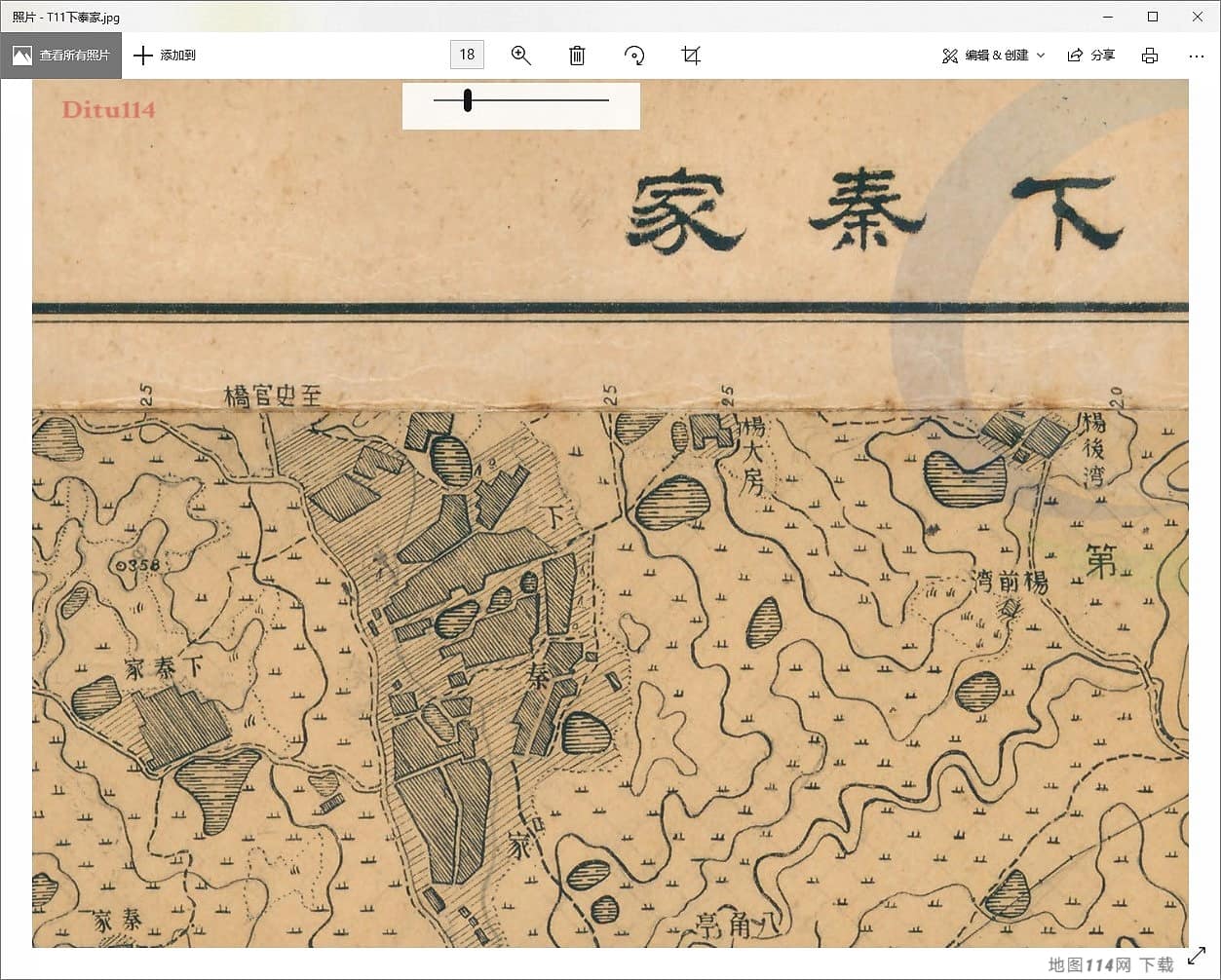Click the plus icon next to 添加到
The height and width of the screenshot is (980, 1221).
point(143,55)
